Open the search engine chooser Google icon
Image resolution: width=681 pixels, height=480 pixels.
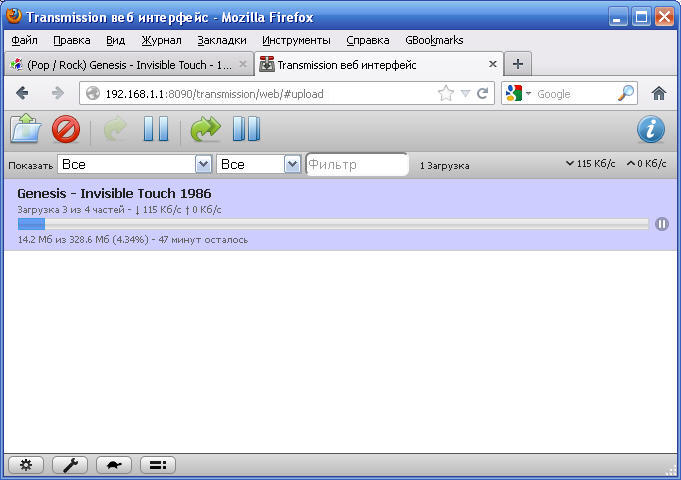518,93
